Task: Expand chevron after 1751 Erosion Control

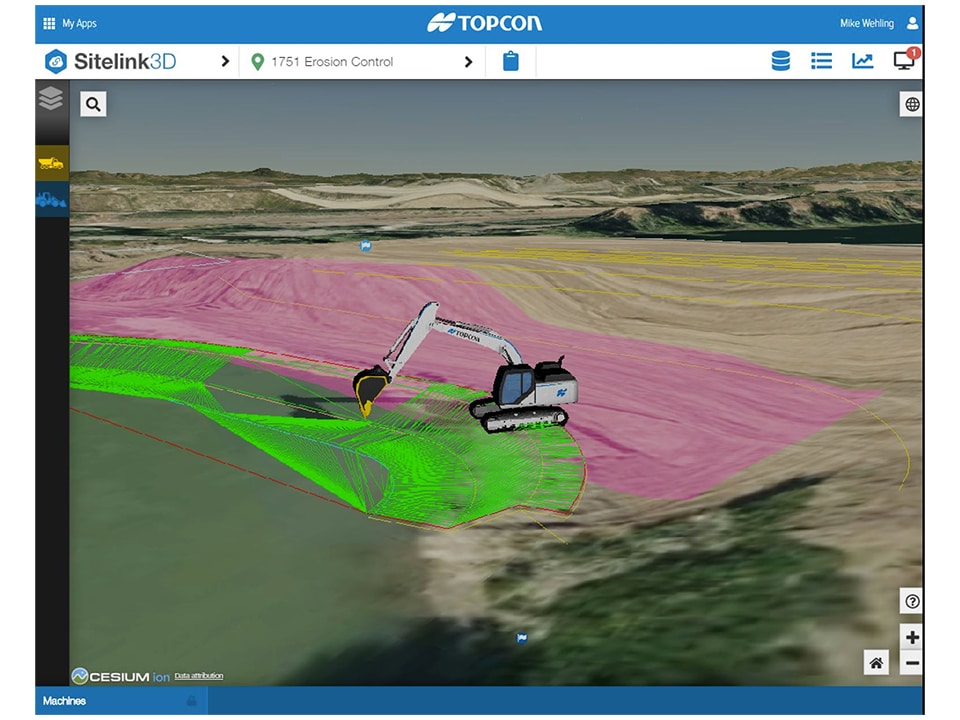Action: coord(468,62)
